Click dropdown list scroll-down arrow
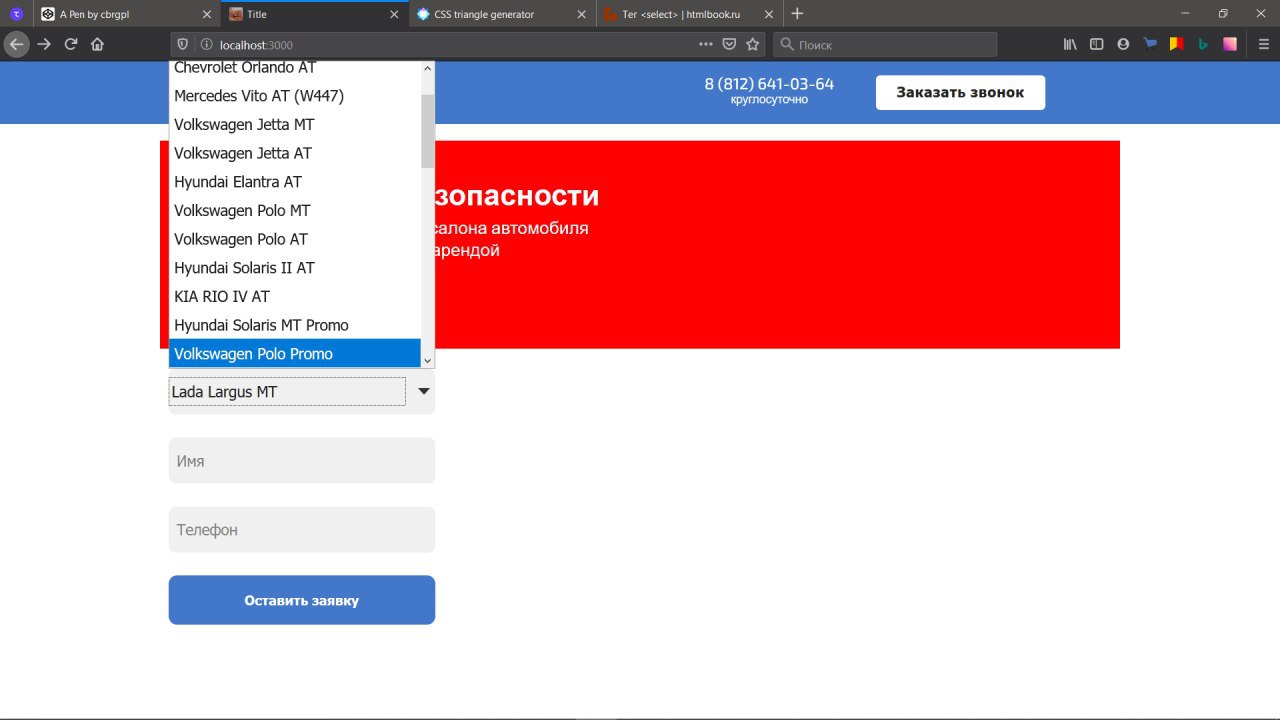 pyautogui.click(x=428, y=360)
